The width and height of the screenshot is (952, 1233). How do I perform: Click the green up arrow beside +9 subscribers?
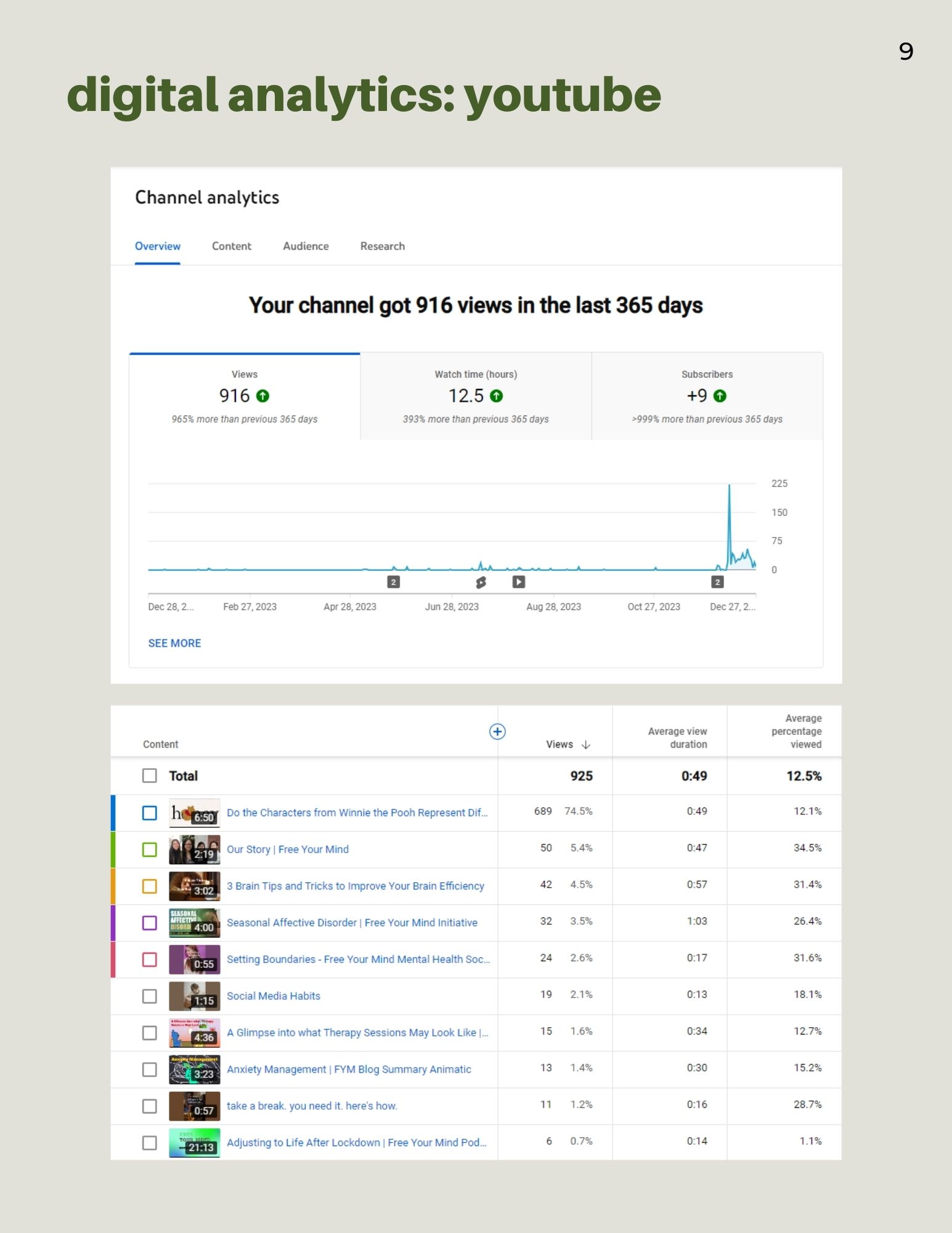pos(720,396)
